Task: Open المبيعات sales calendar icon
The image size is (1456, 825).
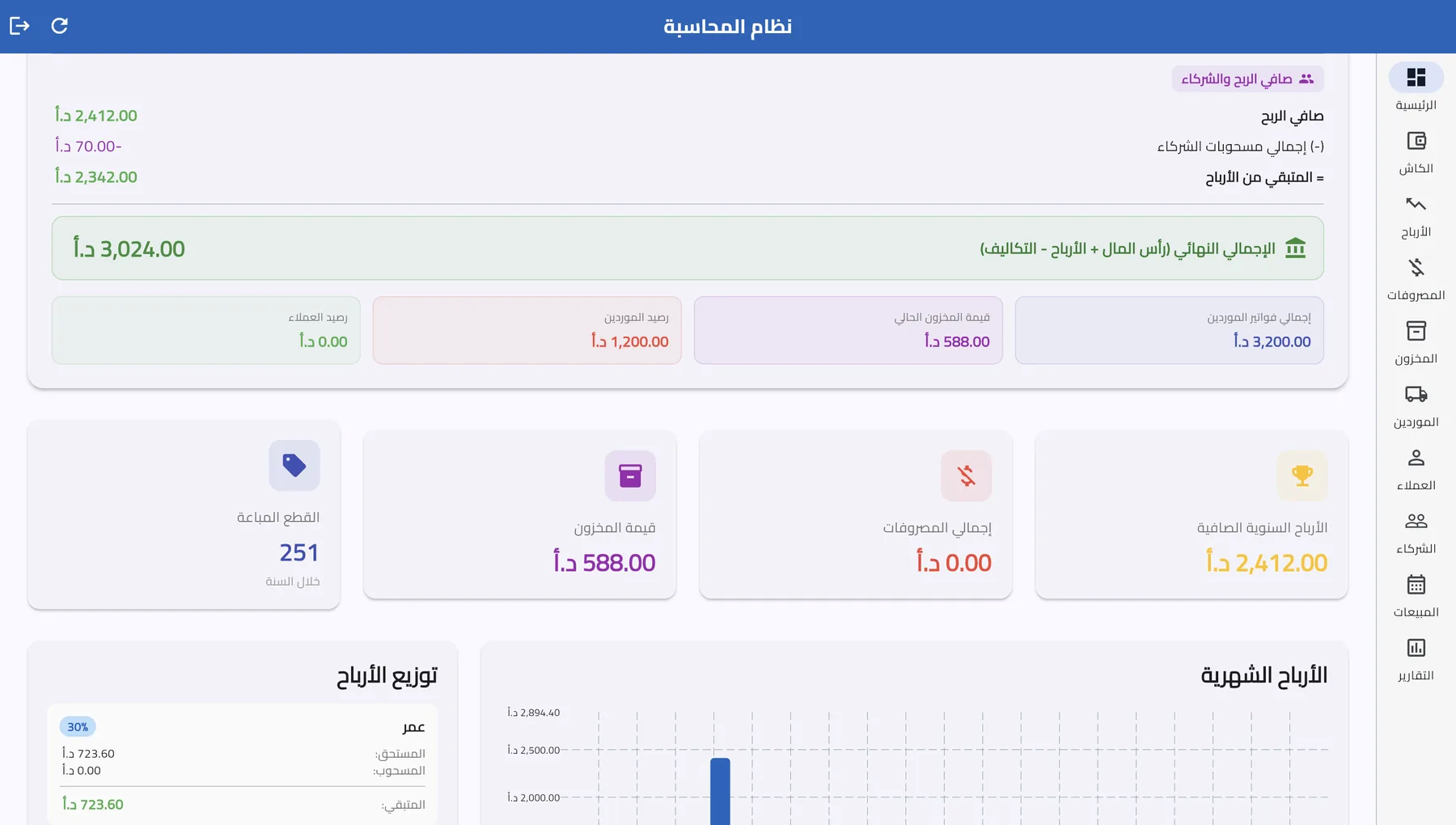Action: [x=1416, y=585]
